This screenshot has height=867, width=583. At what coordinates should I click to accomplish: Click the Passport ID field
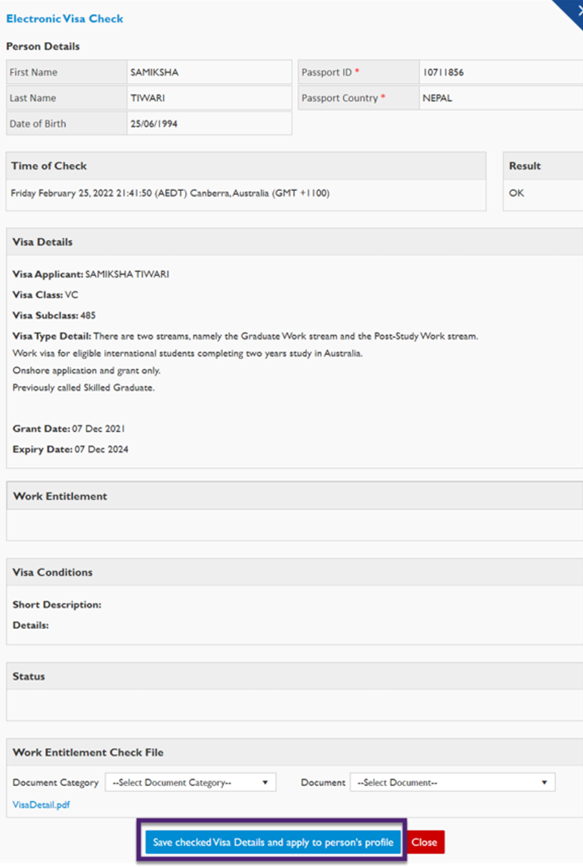pos(501,72)
